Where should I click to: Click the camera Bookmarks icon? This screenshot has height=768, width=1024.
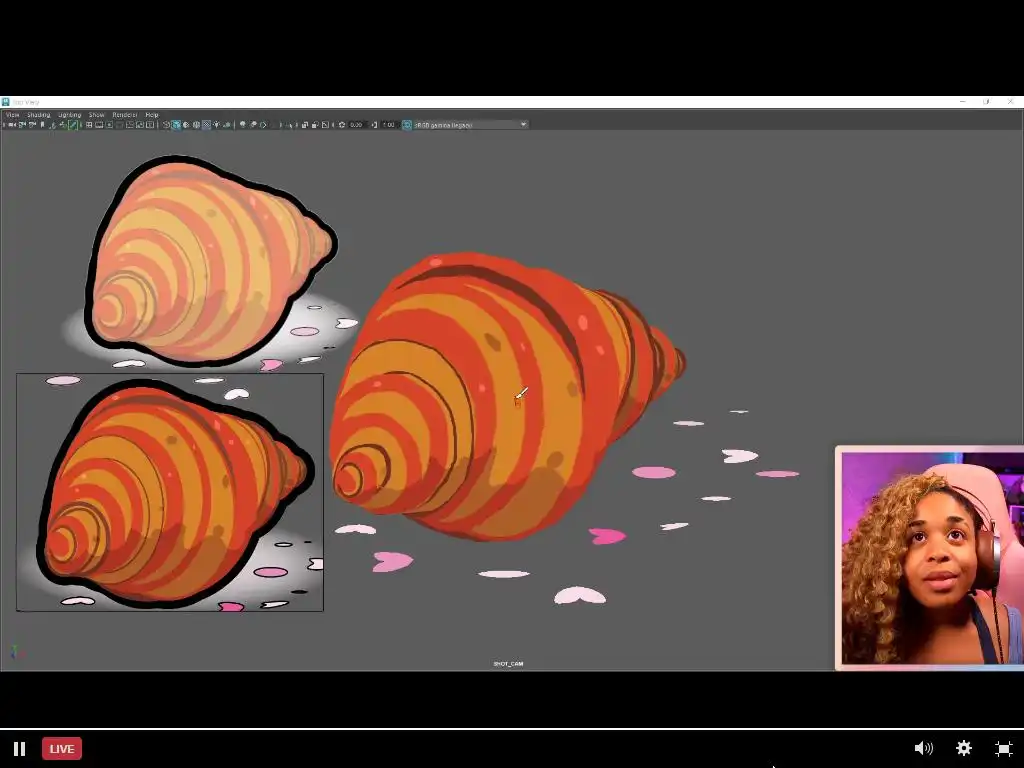(x=42, y=125)
